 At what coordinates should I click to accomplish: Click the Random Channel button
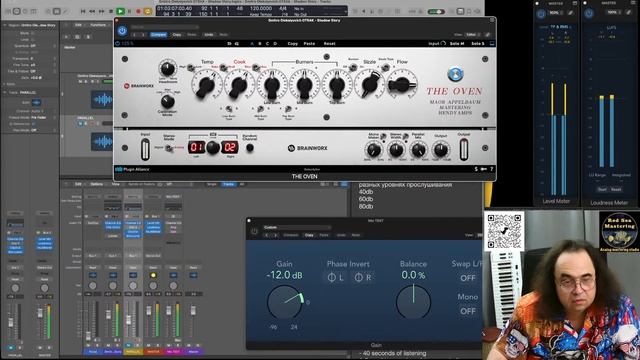[x=250, y=148]
